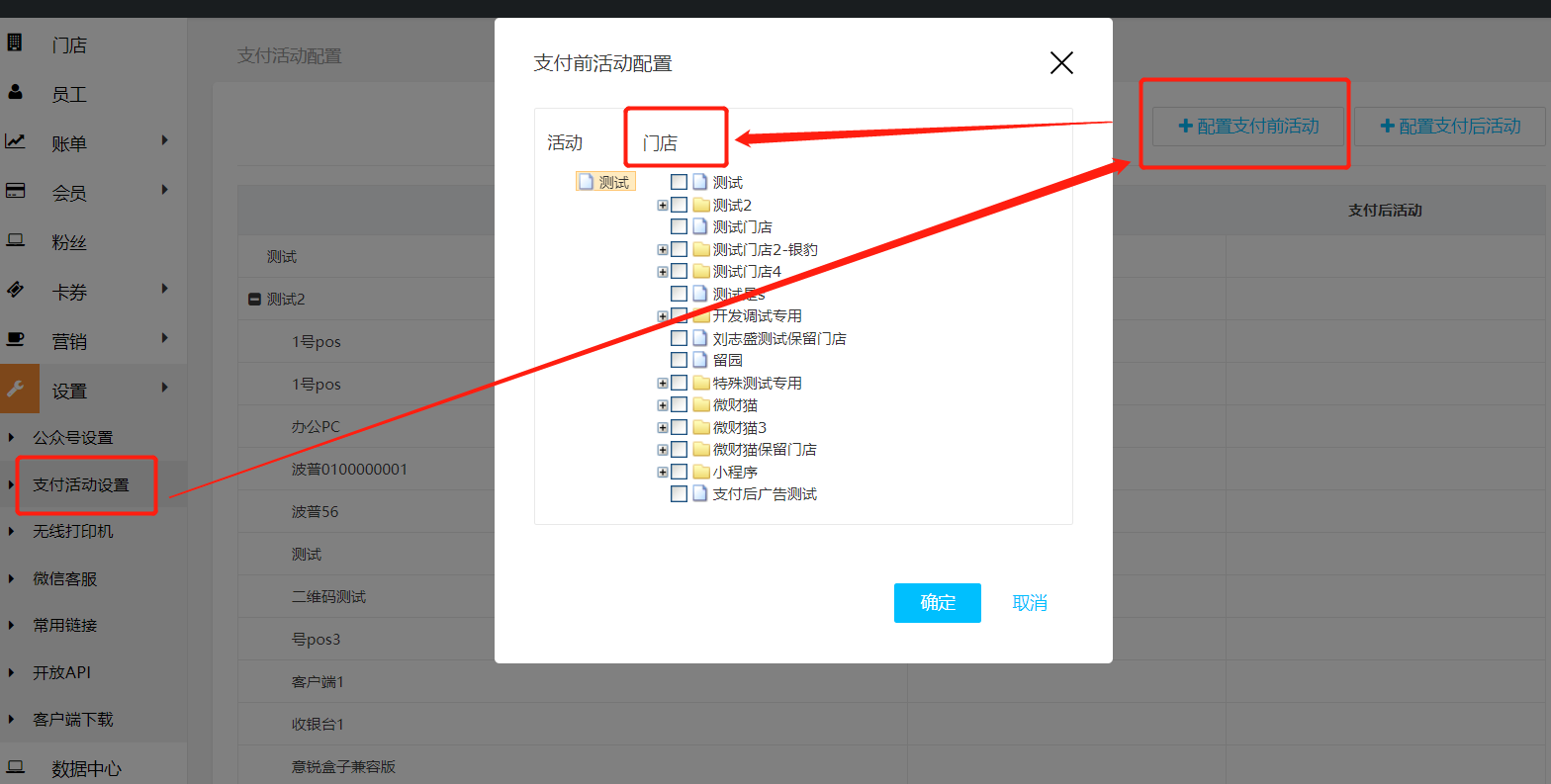This screenshot has height=784, width=1551.
Task: Click folder icon of 小程序
Action: point(701,472)
